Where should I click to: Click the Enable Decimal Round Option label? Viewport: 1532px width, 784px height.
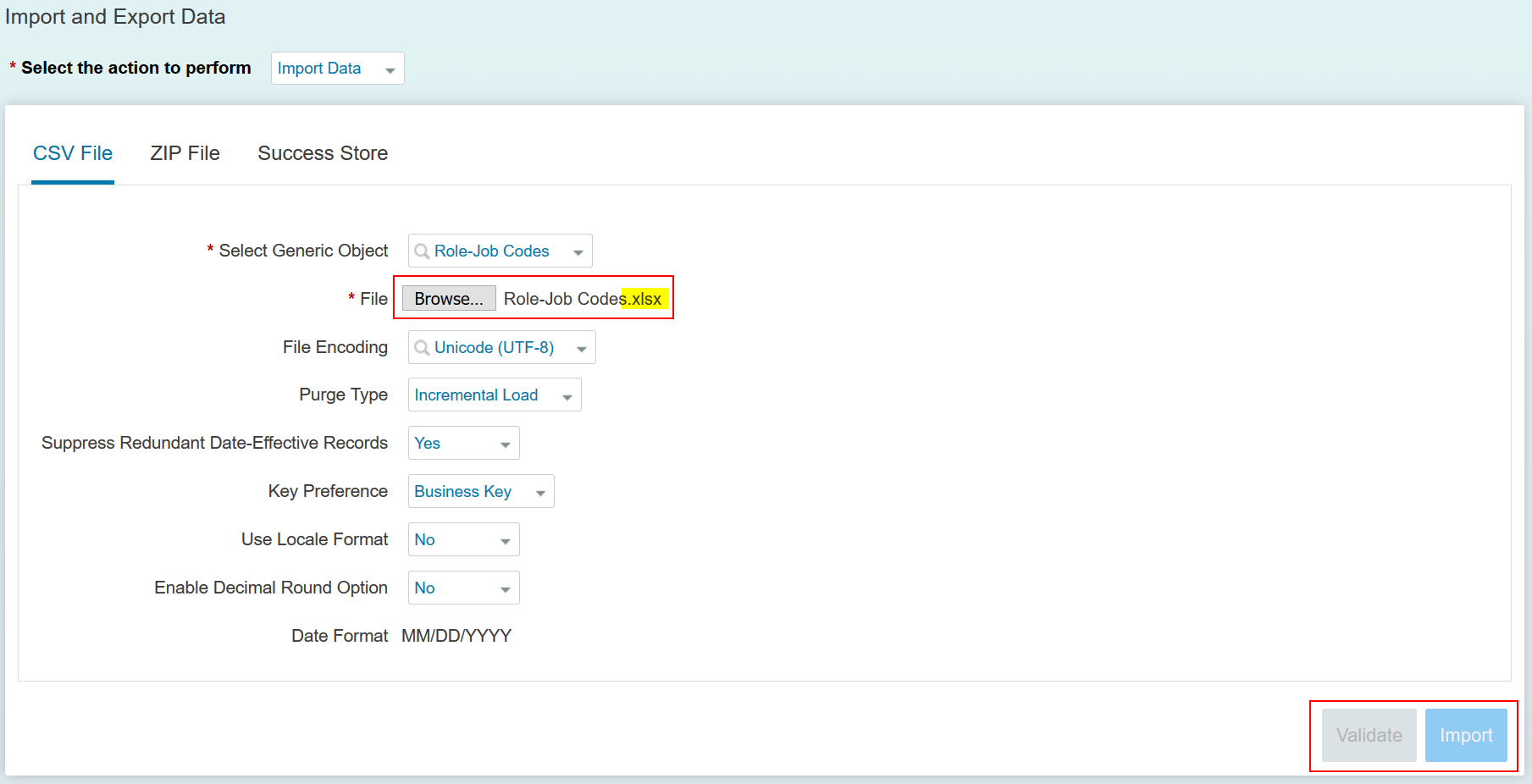point(271,588)
